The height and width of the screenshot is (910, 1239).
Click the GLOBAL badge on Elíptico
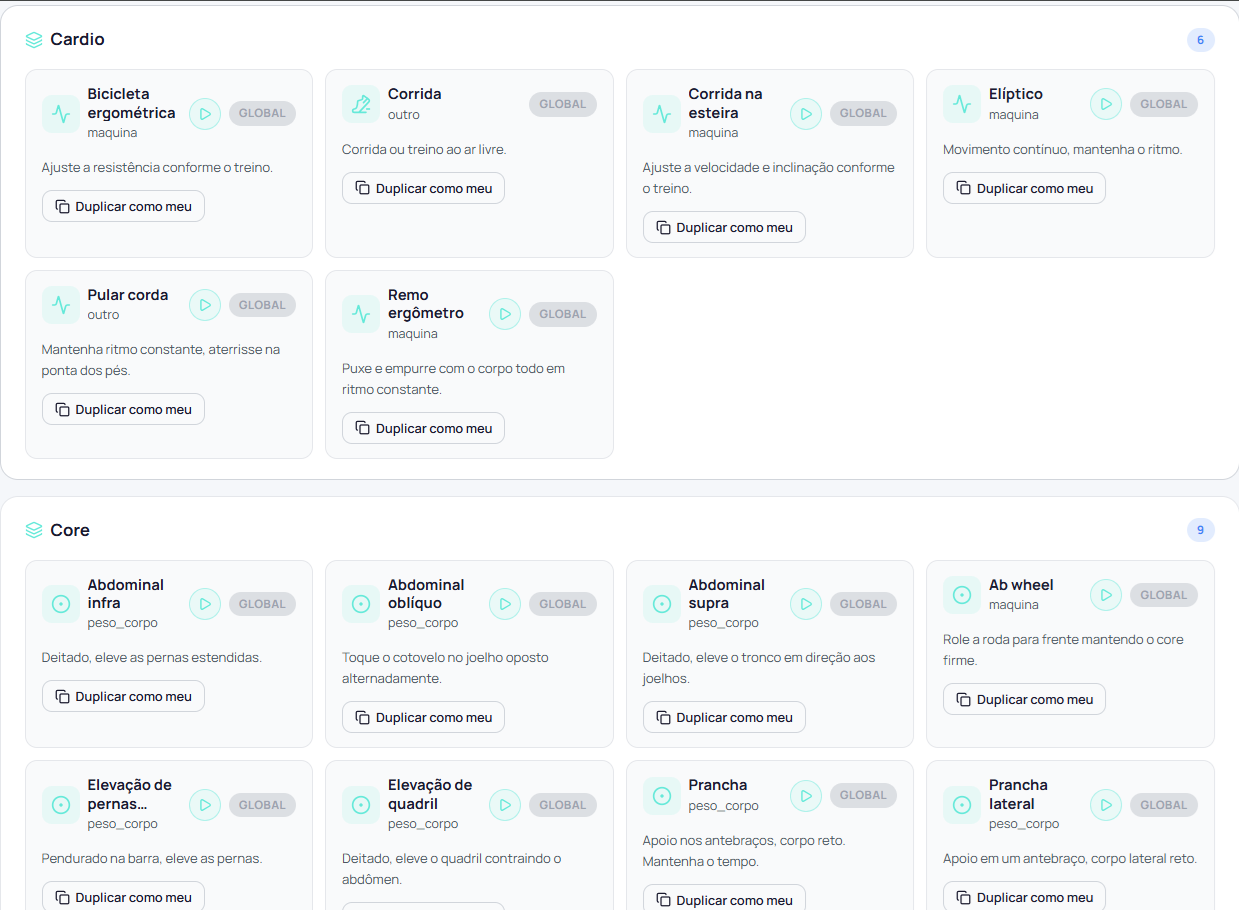click(x=1164, y=104)
